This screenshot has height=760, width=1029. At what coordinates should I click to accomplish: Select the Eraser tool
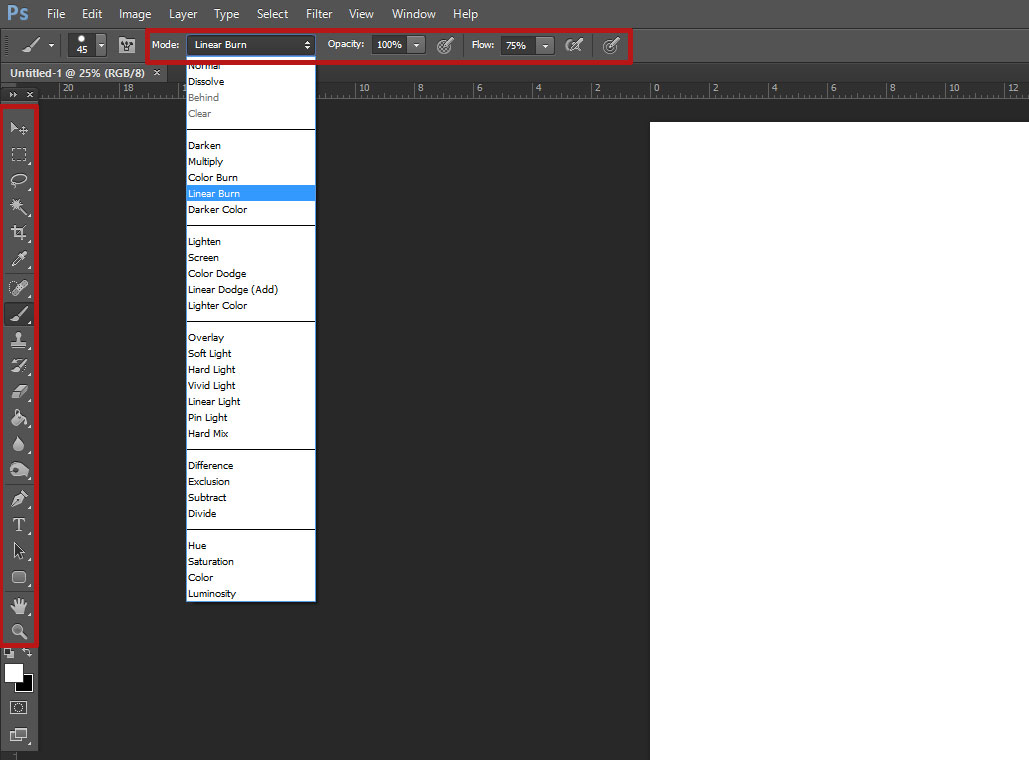(x=19, y=392)
